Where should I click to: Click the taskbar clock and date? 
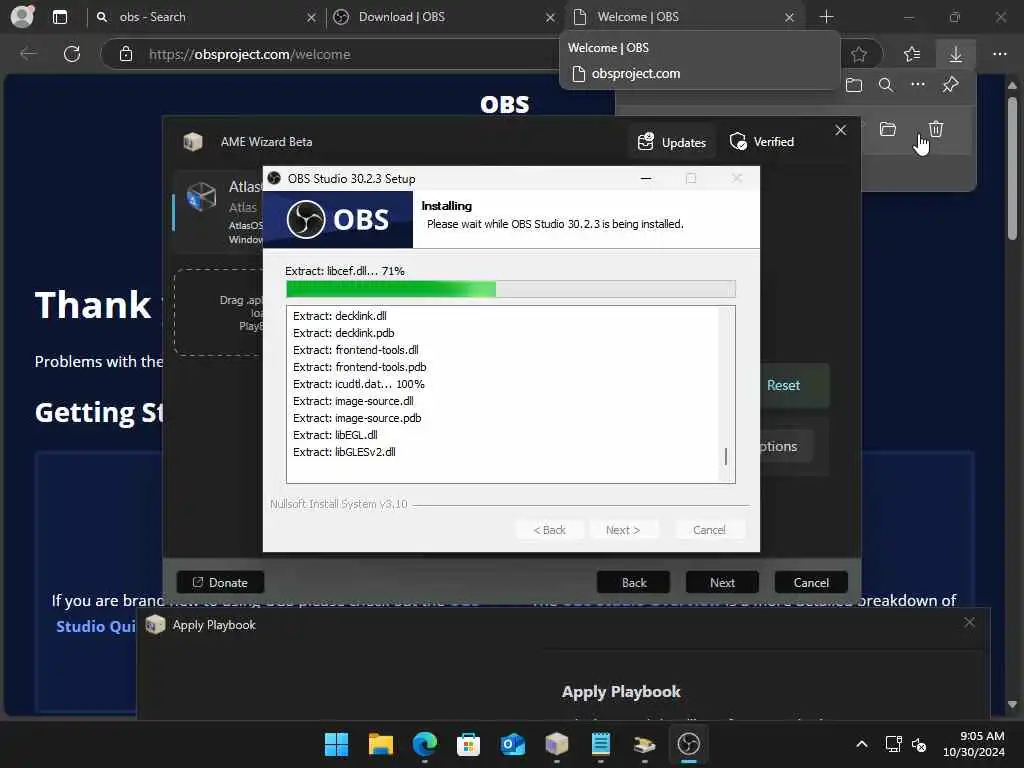974,744
